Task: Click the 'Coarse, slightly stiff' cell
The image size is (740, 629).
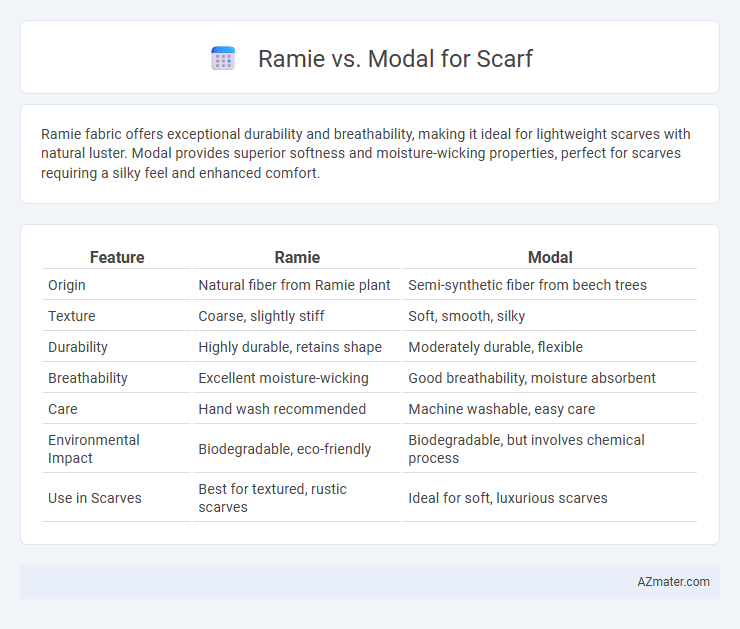Action: point(261,316)
